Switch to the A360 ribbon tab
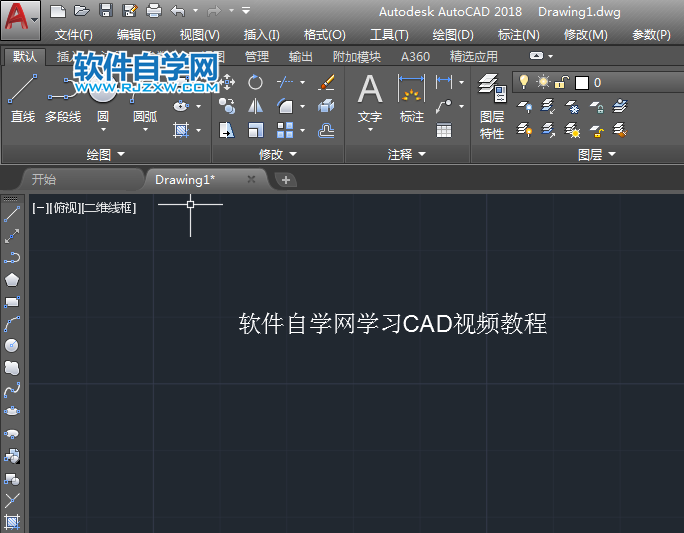 415,57
